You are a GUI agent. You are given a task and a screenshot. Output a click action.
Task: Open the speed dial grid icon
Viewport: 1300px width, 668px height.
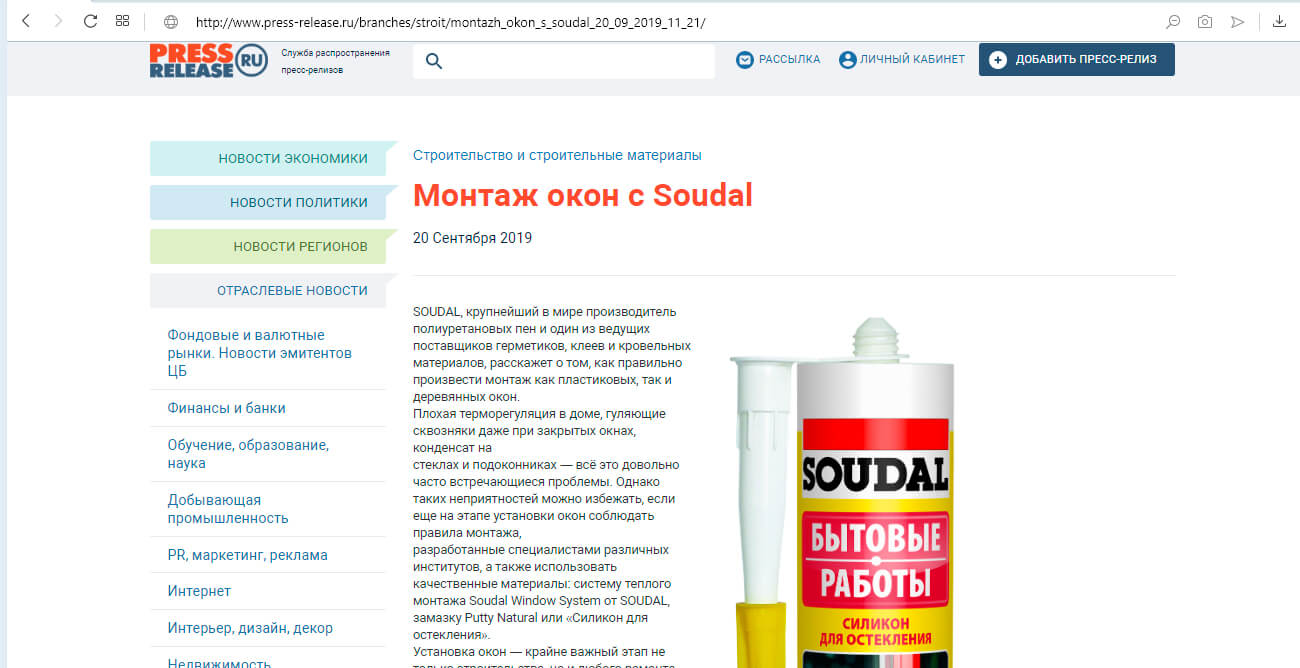pos(122,21)
